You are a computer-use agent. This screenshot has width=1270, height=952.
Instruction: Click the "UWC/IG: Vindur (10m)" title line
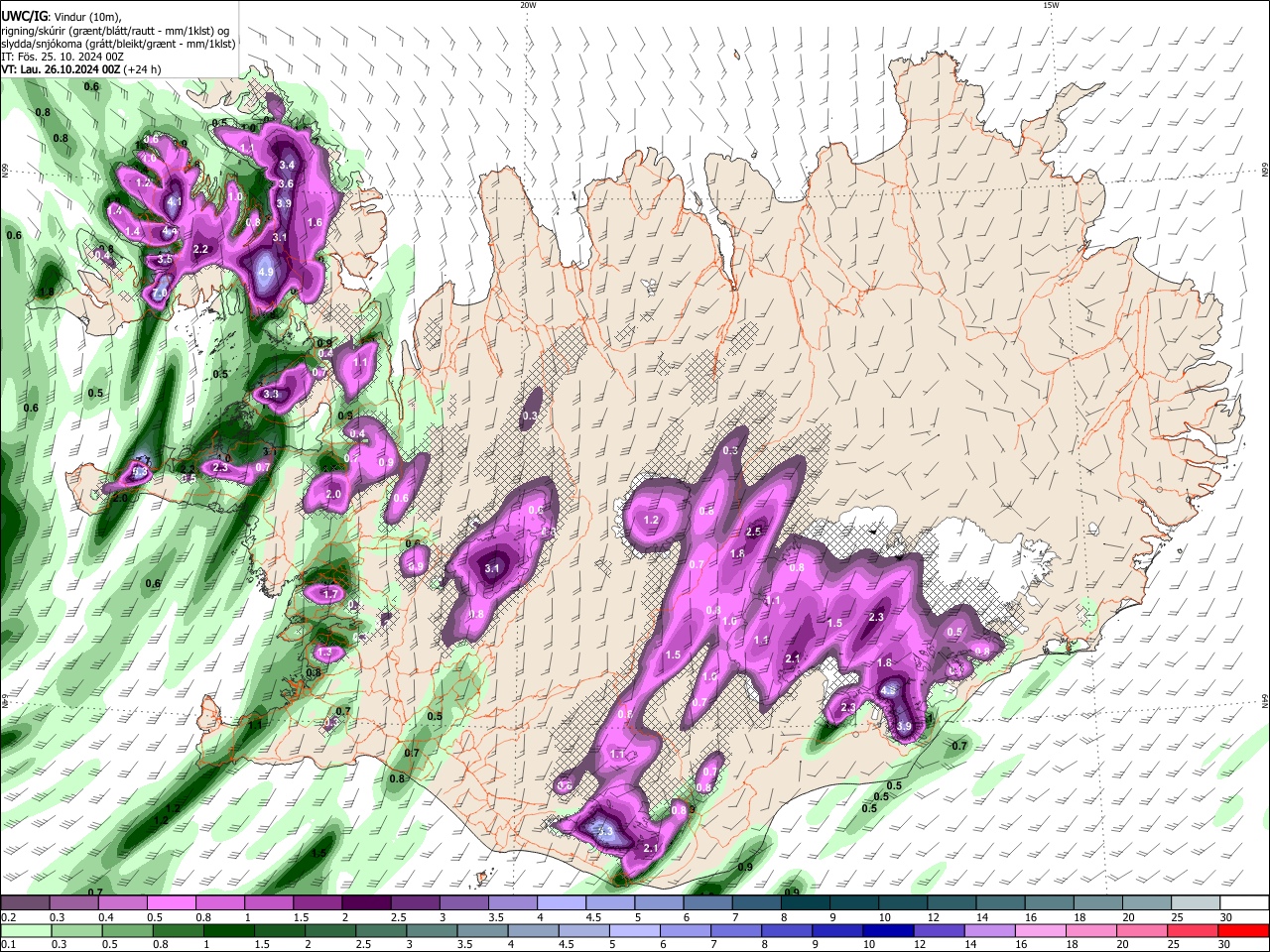coord(61,17)
